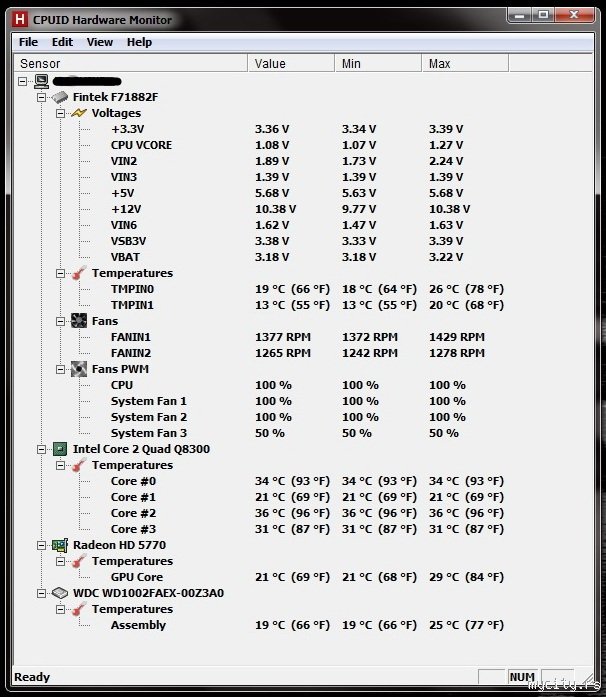Screen dimensions: 606x697
Task: Collapse the Voltages group
Action: [60, 113]
